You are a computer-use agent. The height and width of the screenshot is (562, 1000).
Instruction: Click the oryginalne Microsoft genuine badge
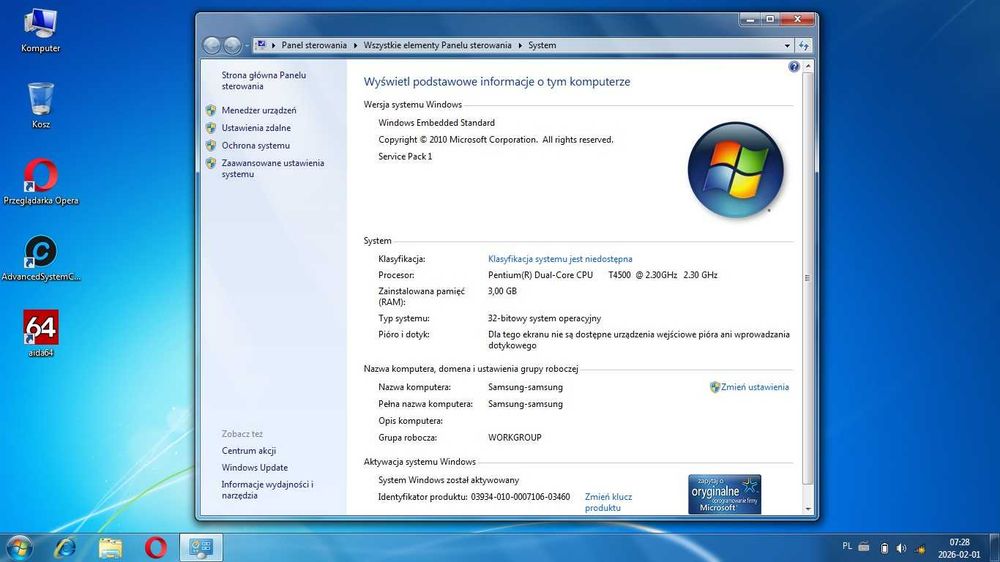pos(724,494)
